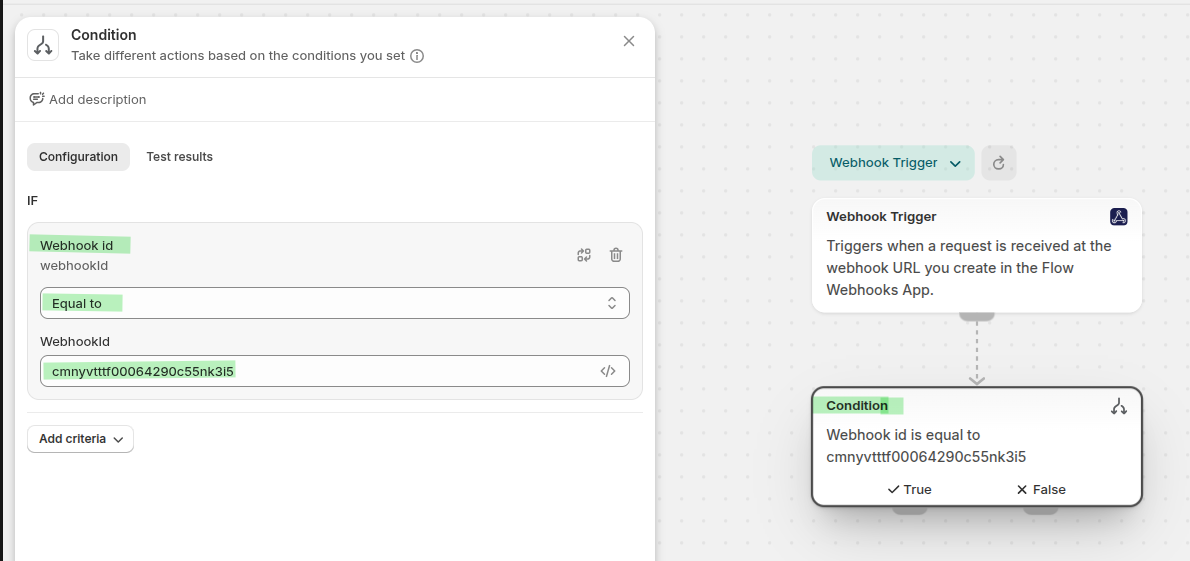Switch to the Test results tab
The height and width of the screenshot is (561, 1190).
pos(179,157)
